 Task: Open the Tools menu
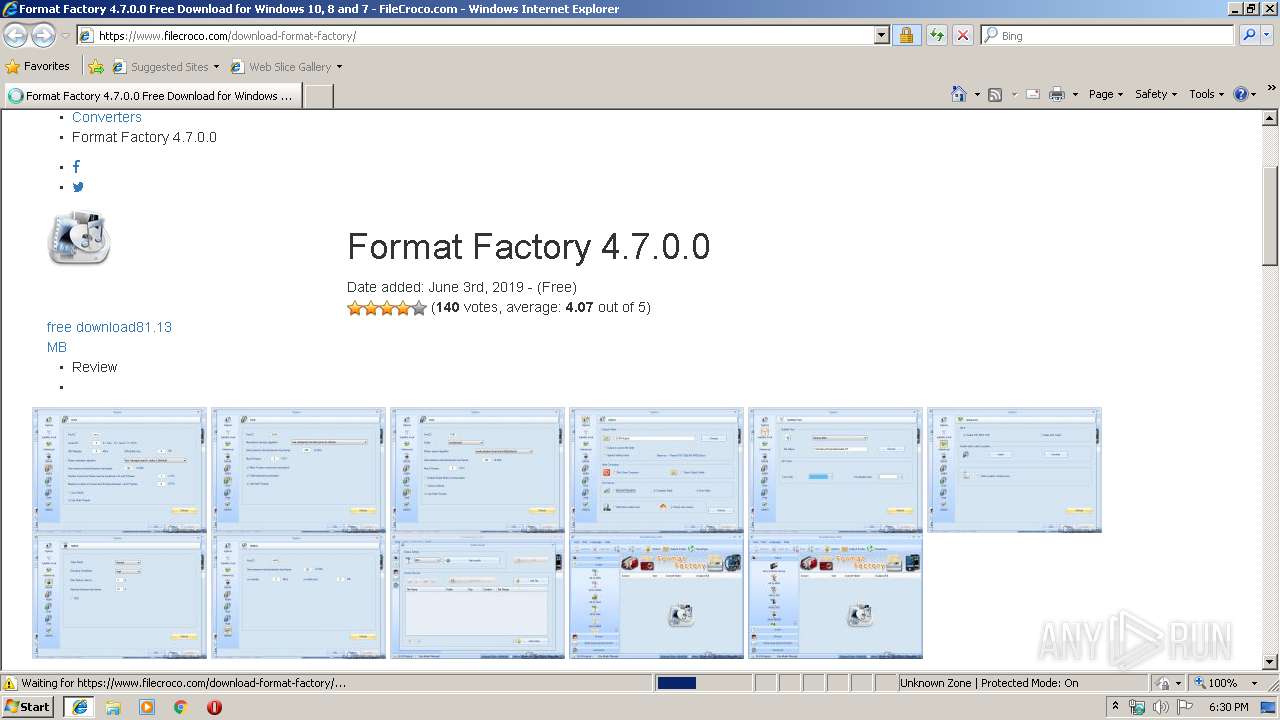(x=1207, y=94)
